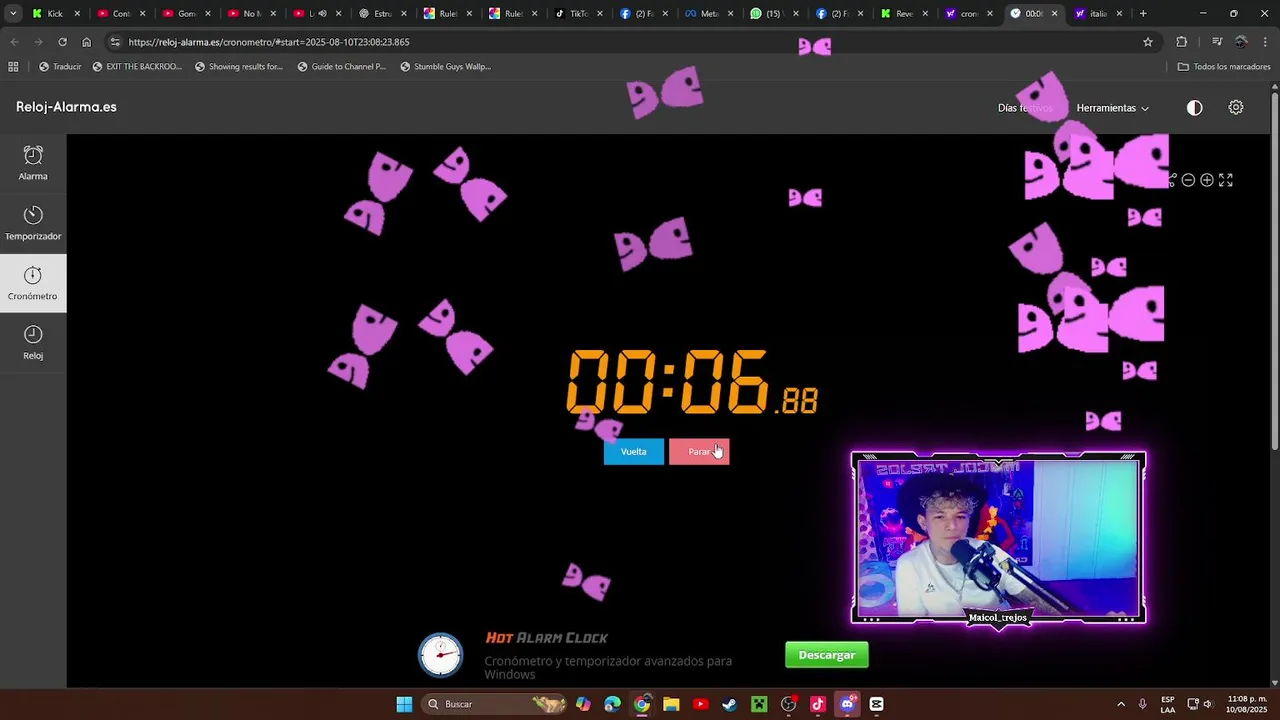
Task: Click the Maicol_trejos webcam overlay
Action: [998, 538]
